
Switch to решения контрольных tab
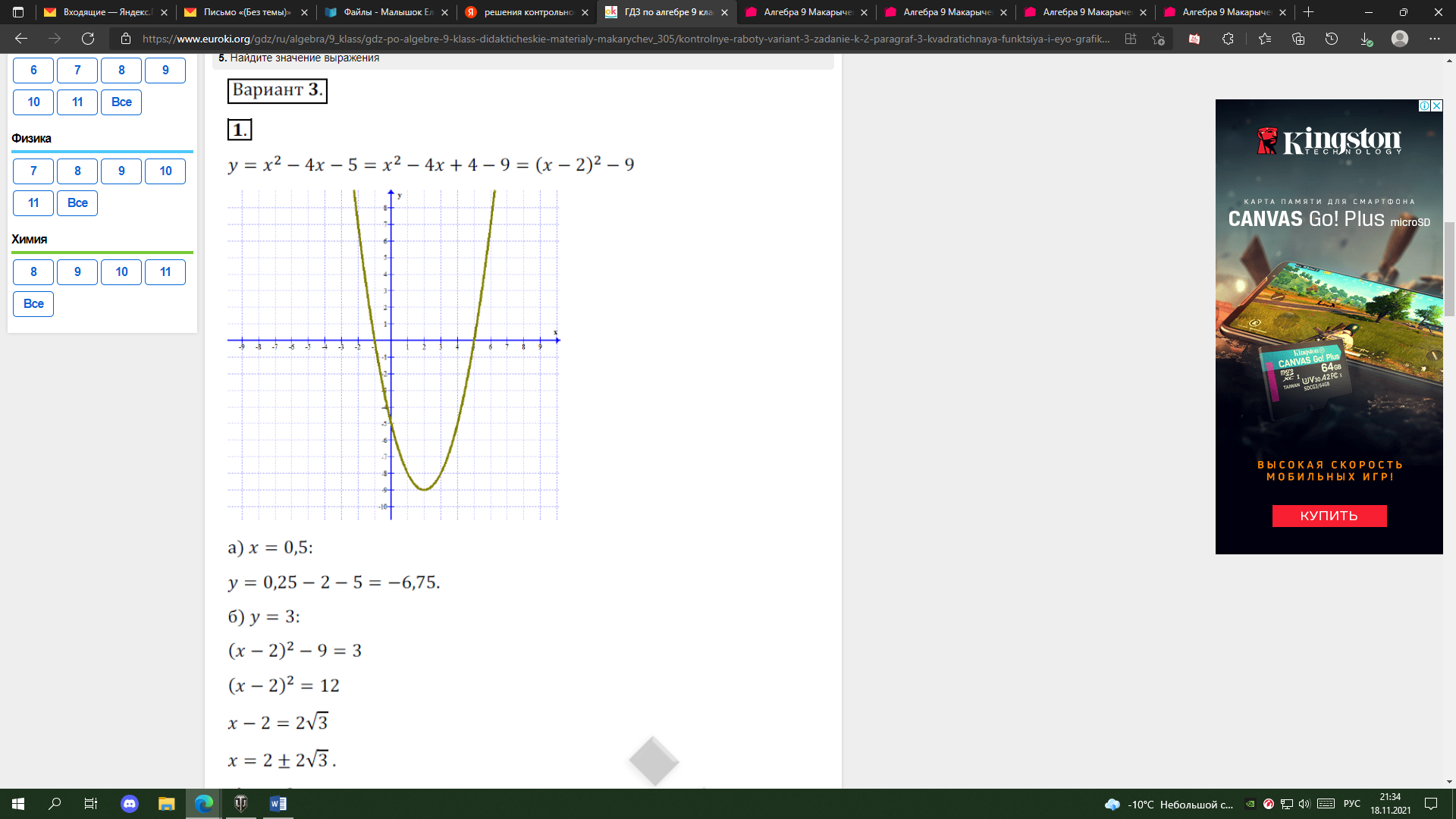tap(526, 12)
